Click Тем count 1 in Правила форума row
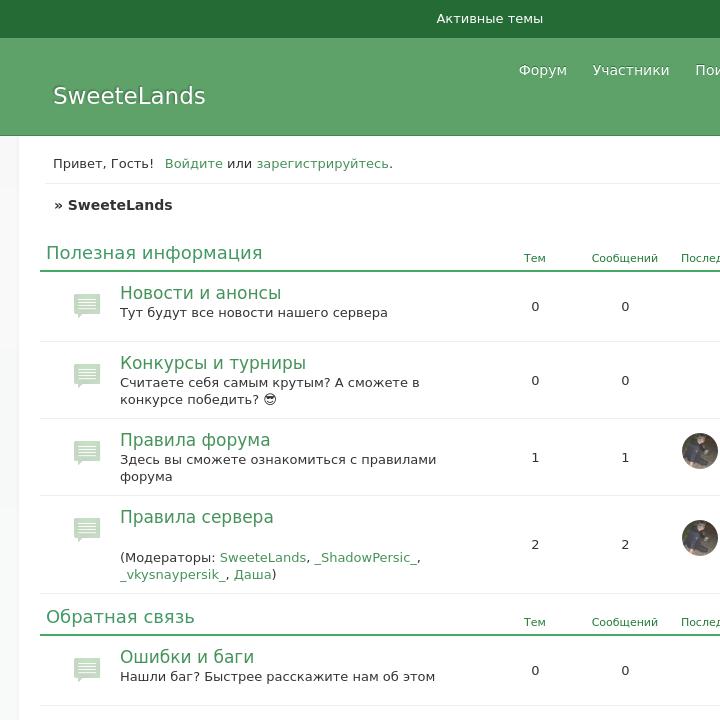Image resolution: width=720 pixels, height=720 pixels. [x=535, y=458]
